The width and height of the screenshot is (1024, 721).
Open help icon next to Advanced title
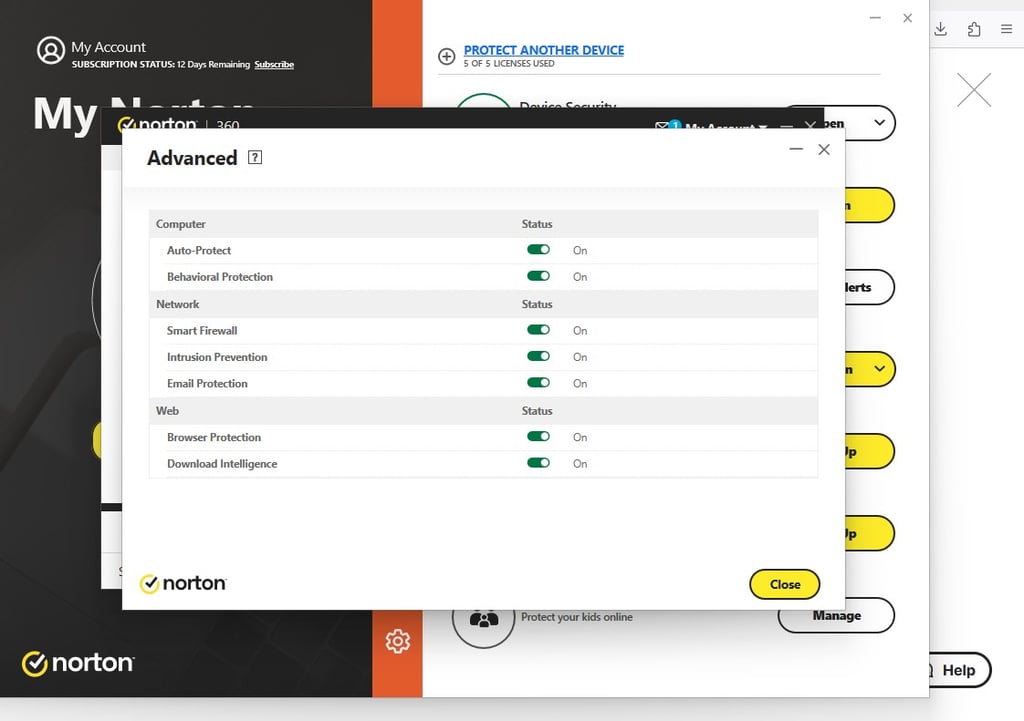(x=255, y=157)
